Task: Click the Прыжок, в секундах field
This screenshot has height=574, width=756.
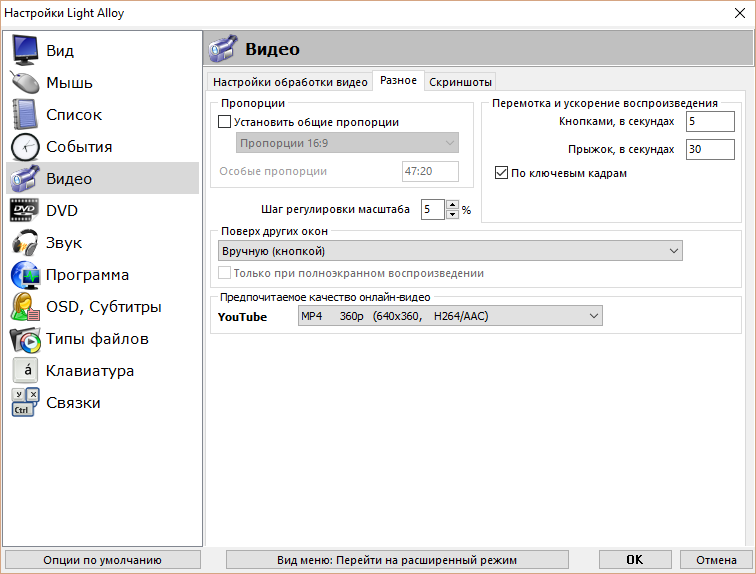Action: (x=710, y=149)
